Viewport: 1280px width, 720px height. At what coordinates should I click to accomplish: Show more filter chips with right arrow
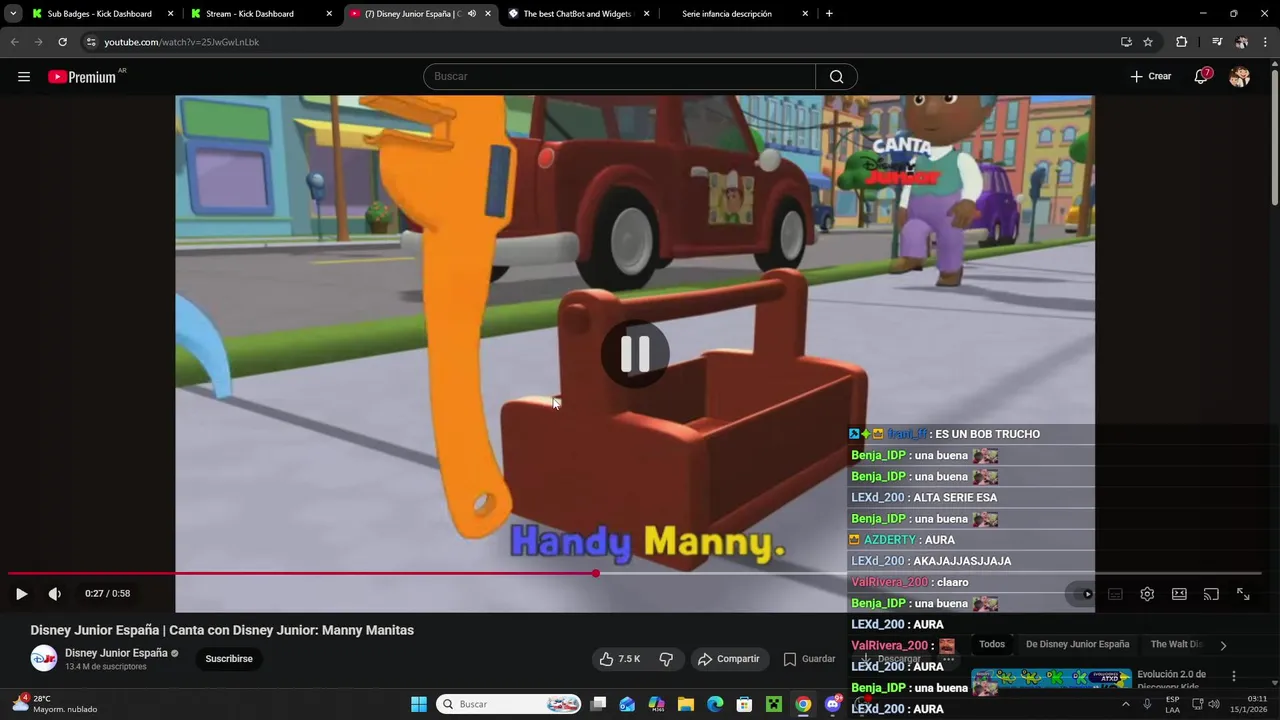pyautogui.click(x=1223, y=646)
